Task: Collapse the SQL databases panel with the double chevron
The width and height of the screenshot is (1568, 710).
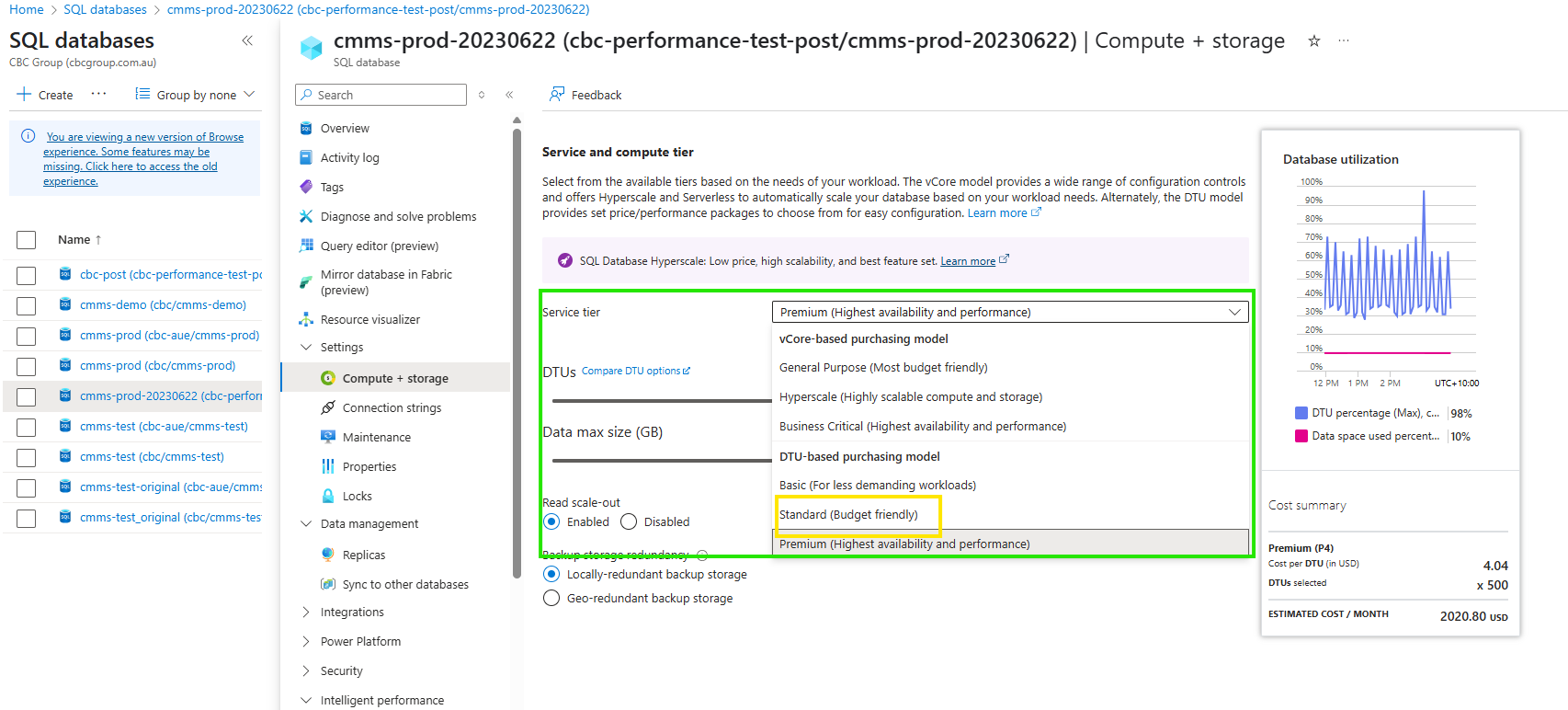Action: point(246,40)
